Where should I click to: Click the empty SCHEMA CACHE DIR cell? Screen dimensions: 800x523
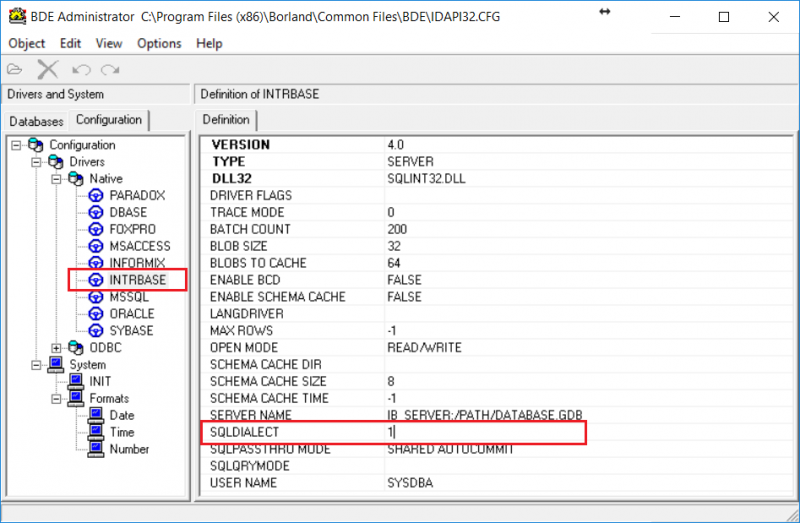[589, 364]
